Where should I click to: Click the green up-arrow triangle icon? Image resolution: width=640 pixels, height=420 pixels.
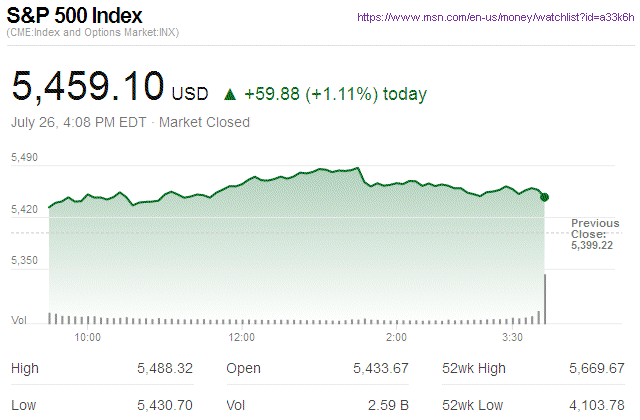coord(230,94)
